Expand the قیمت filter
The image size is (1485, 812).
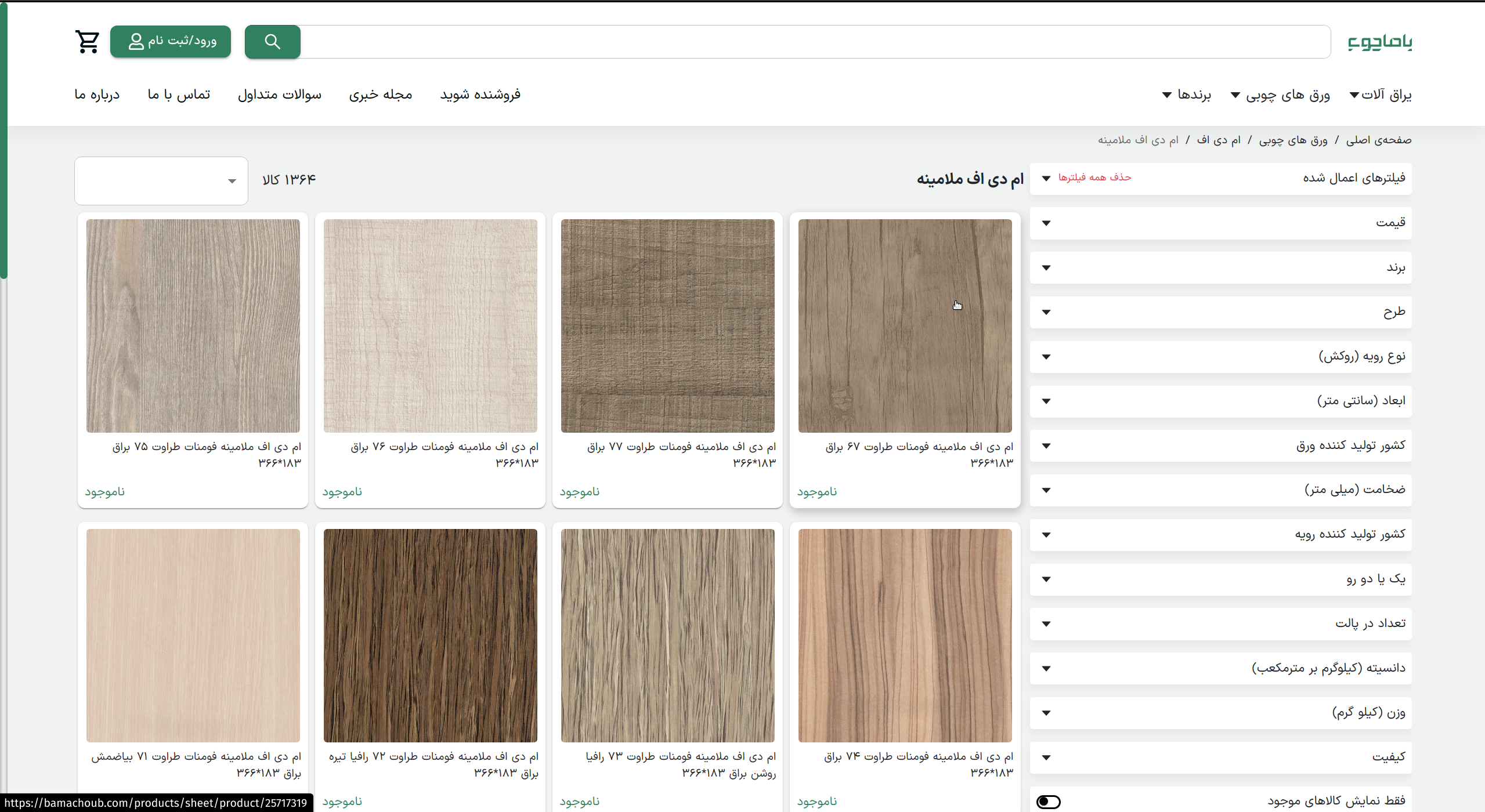tap(1221, 223)
